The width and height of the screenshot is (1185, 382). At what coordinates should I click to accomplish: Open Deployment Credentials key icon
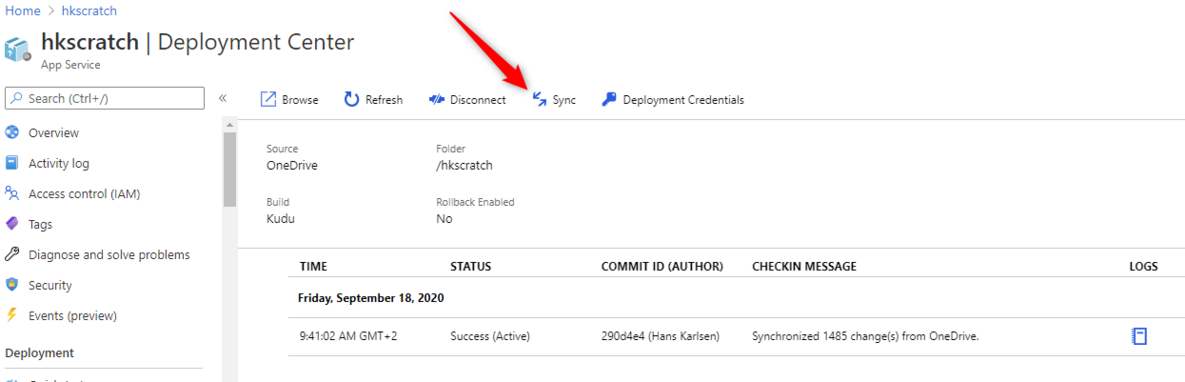609,100
